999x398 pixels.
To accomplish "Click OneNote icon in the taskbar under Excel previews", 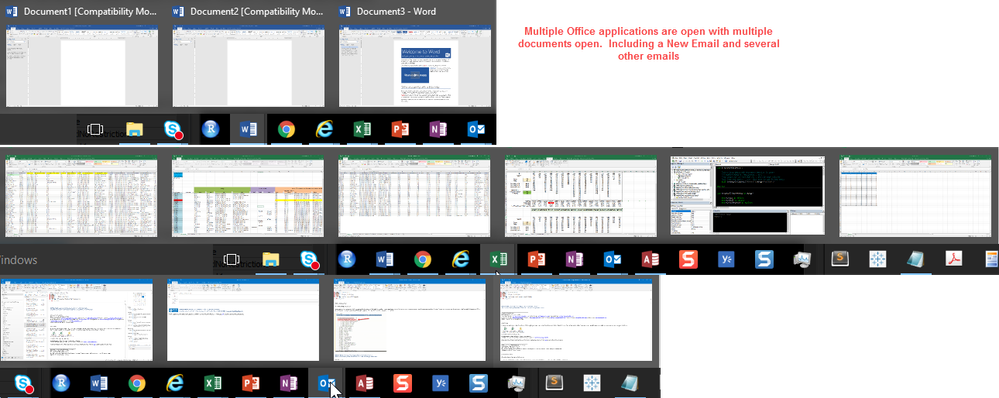I will coord(574,259).
